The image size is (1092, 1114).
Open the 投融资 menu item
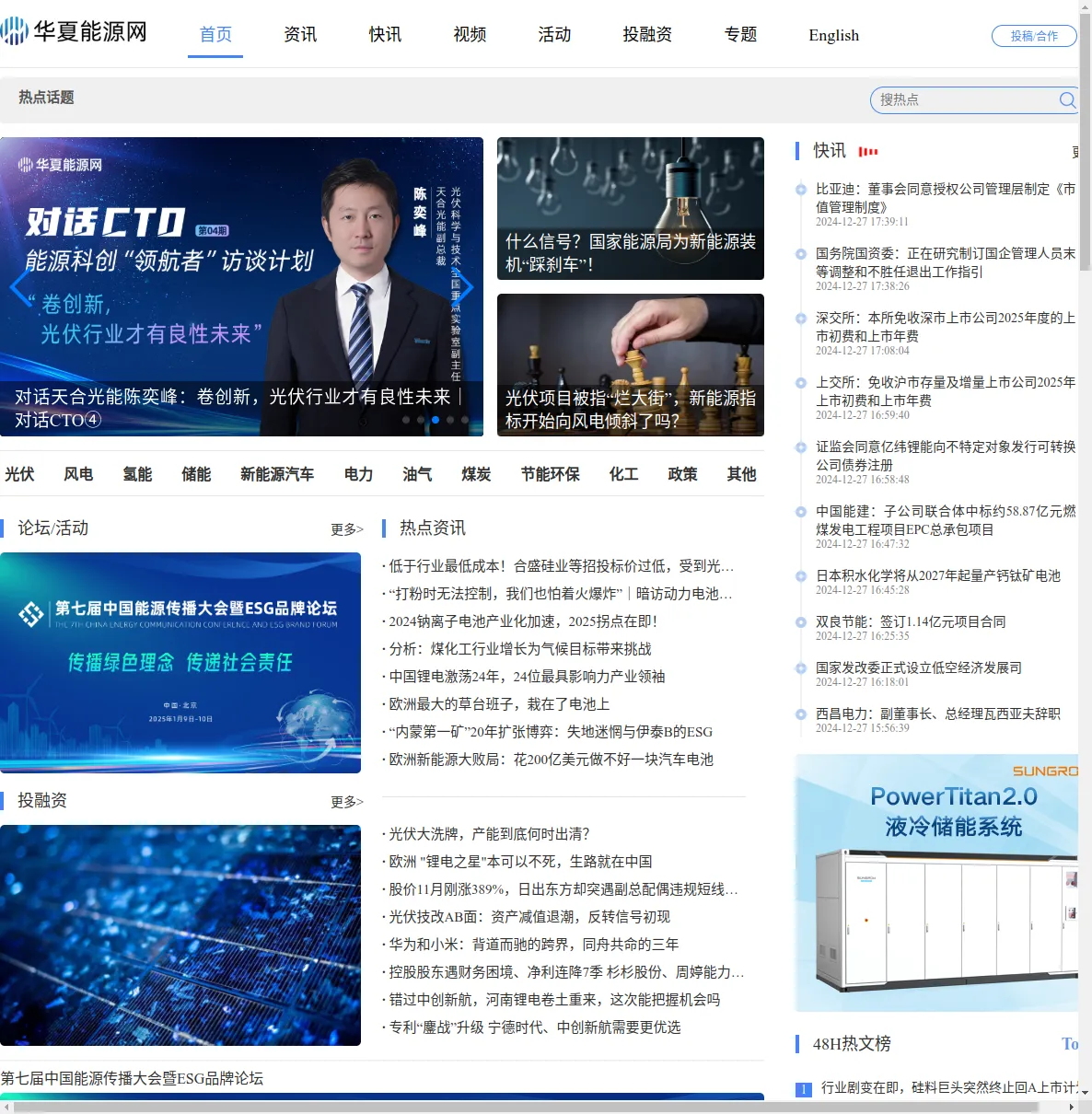click(647, 35)
